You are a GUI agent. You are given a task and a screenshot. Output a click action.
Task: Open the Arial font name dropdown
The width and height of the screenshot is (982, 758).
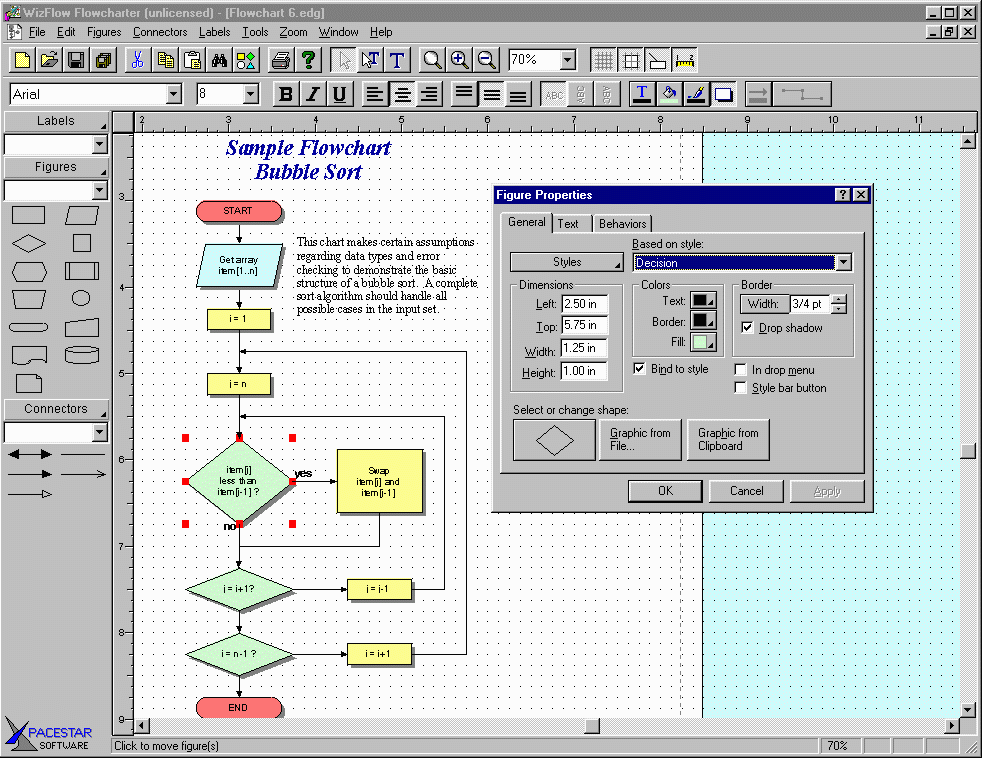[174, 95]
